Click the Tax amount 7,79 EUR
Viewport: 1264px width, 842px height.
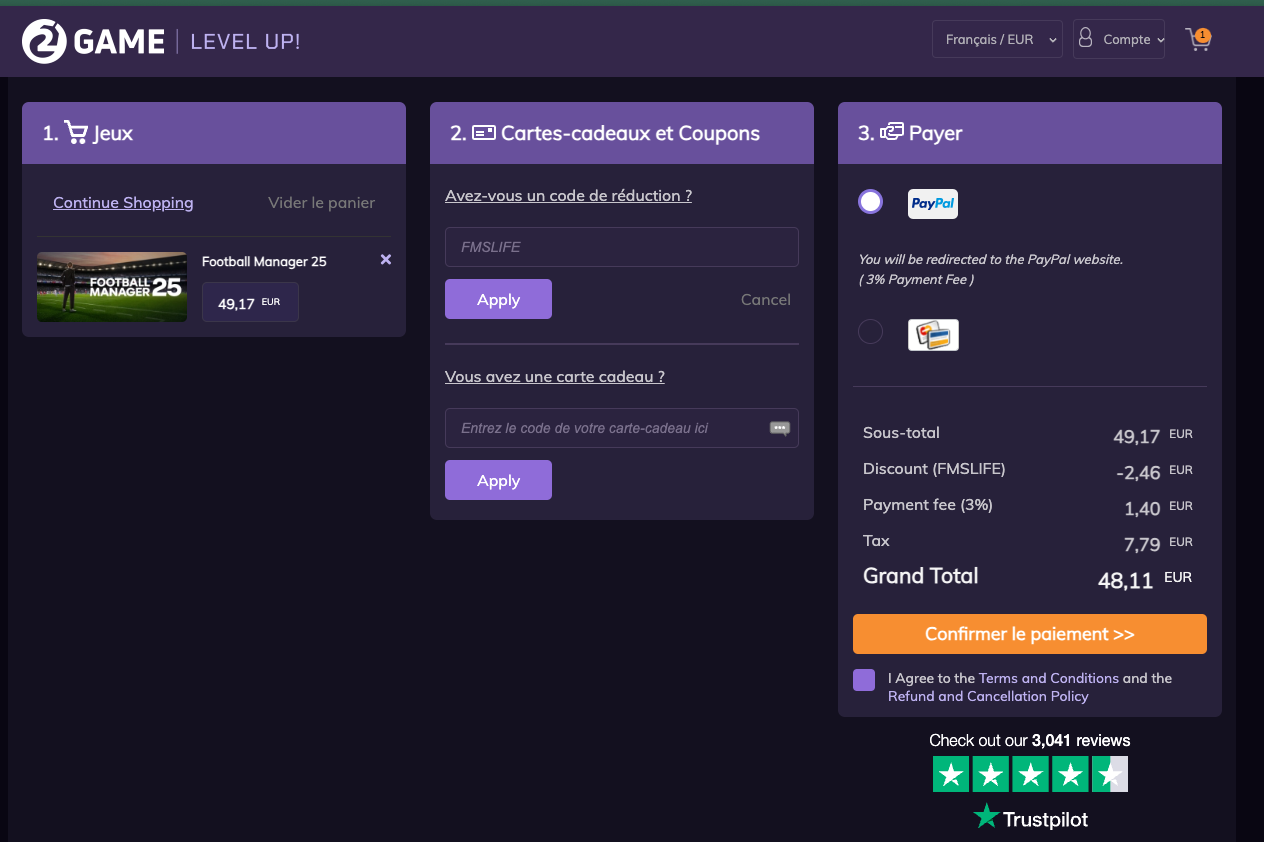pyautogui.click(x=1158, y=544)
